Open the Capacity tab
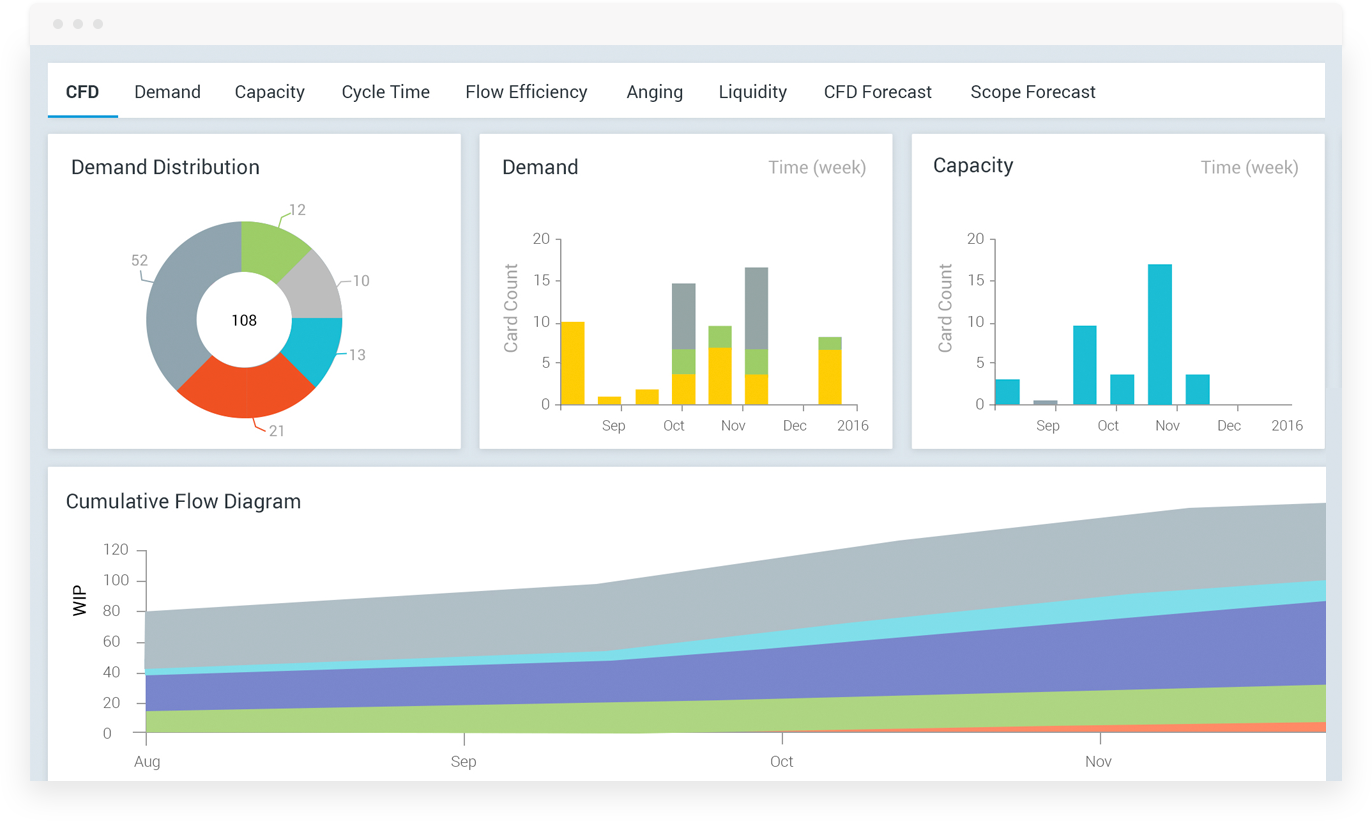The image size is (1372, 821). (269, 91)
